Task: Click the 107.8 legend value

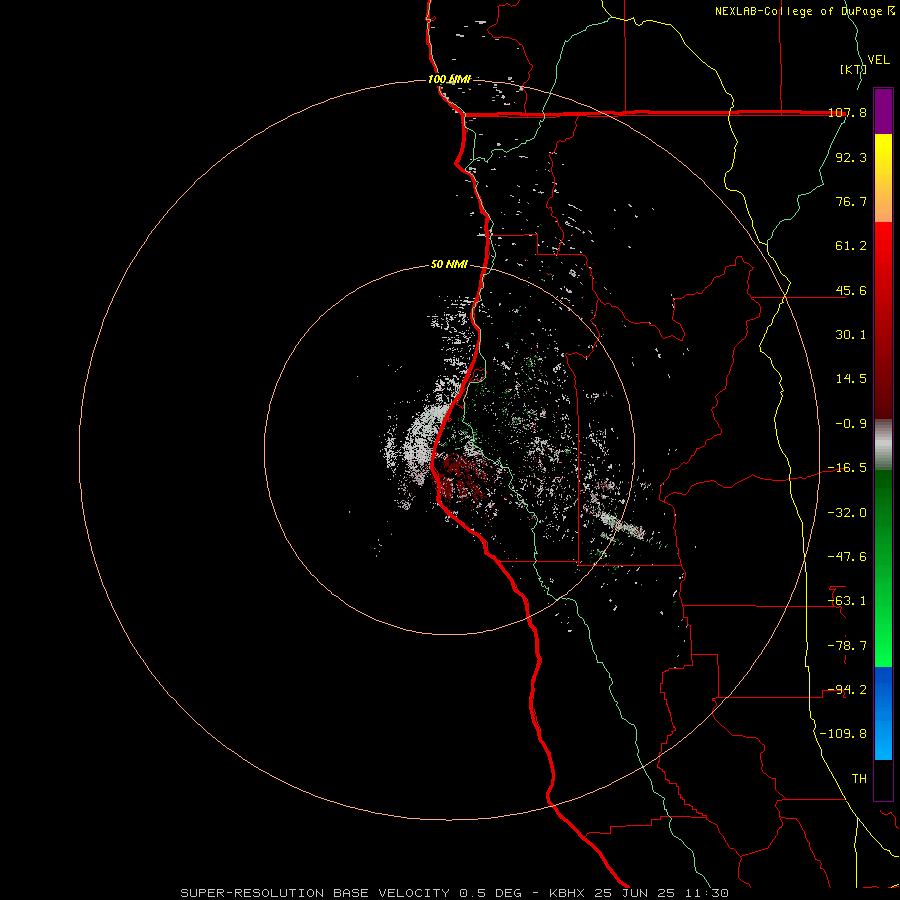Action: (x=847, y=112)
